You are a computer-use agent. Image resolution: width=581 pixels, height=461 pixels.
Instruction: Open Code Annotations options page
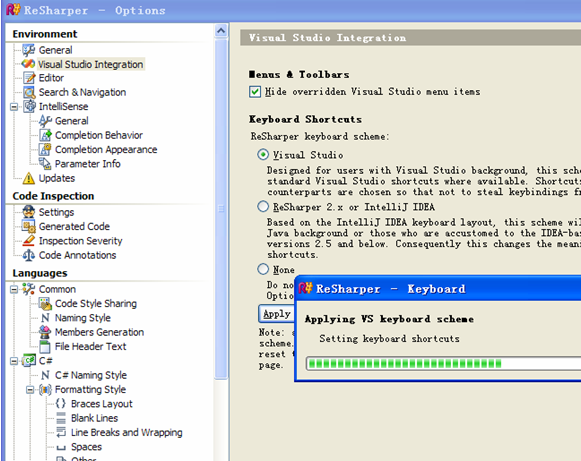77,255
